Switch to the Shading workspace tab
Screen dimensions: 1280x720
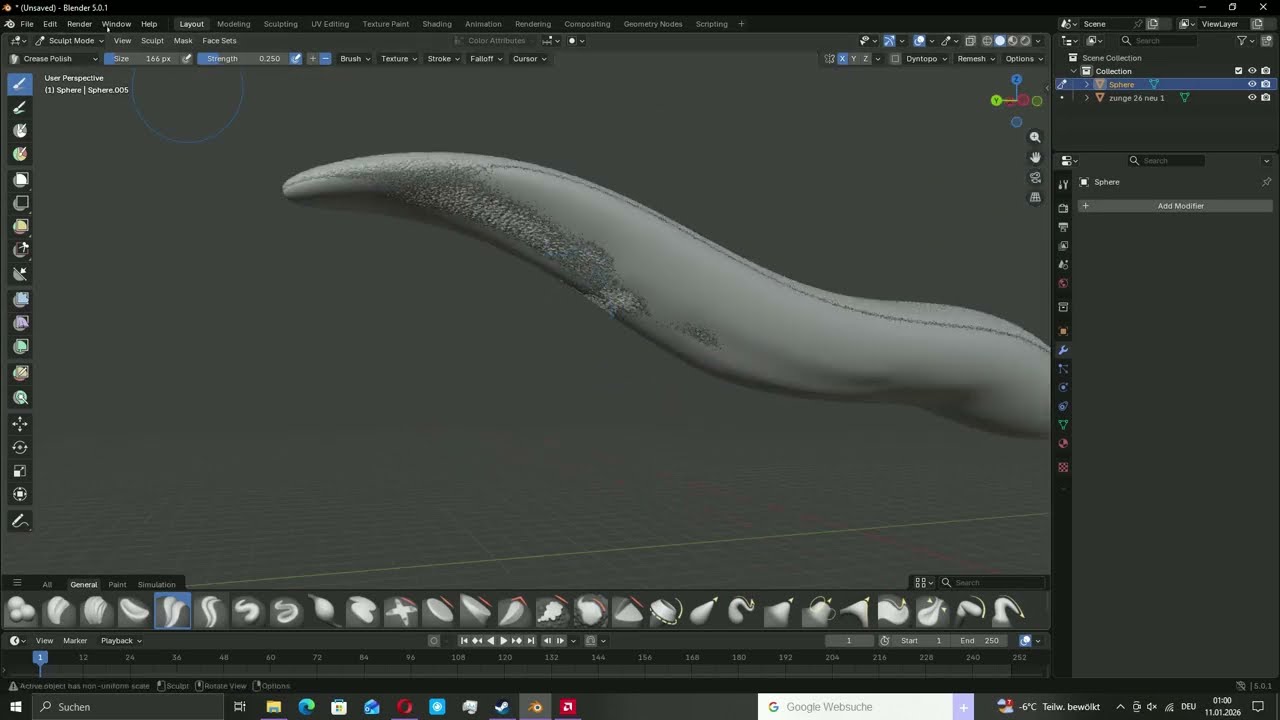pyautogui.click(x=437, y=24)
